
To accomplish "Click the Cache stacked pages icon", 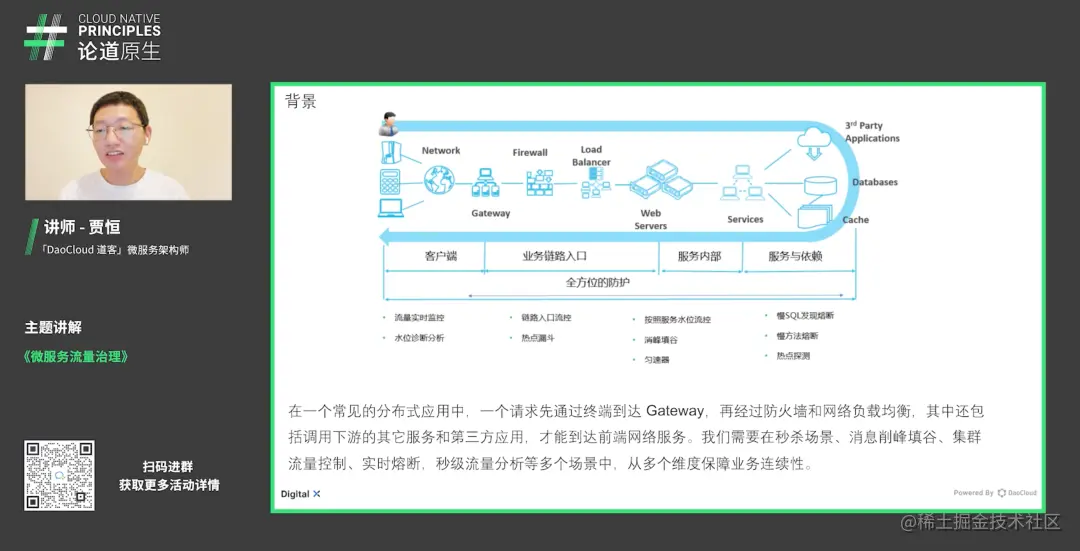I will pos(817,216).
